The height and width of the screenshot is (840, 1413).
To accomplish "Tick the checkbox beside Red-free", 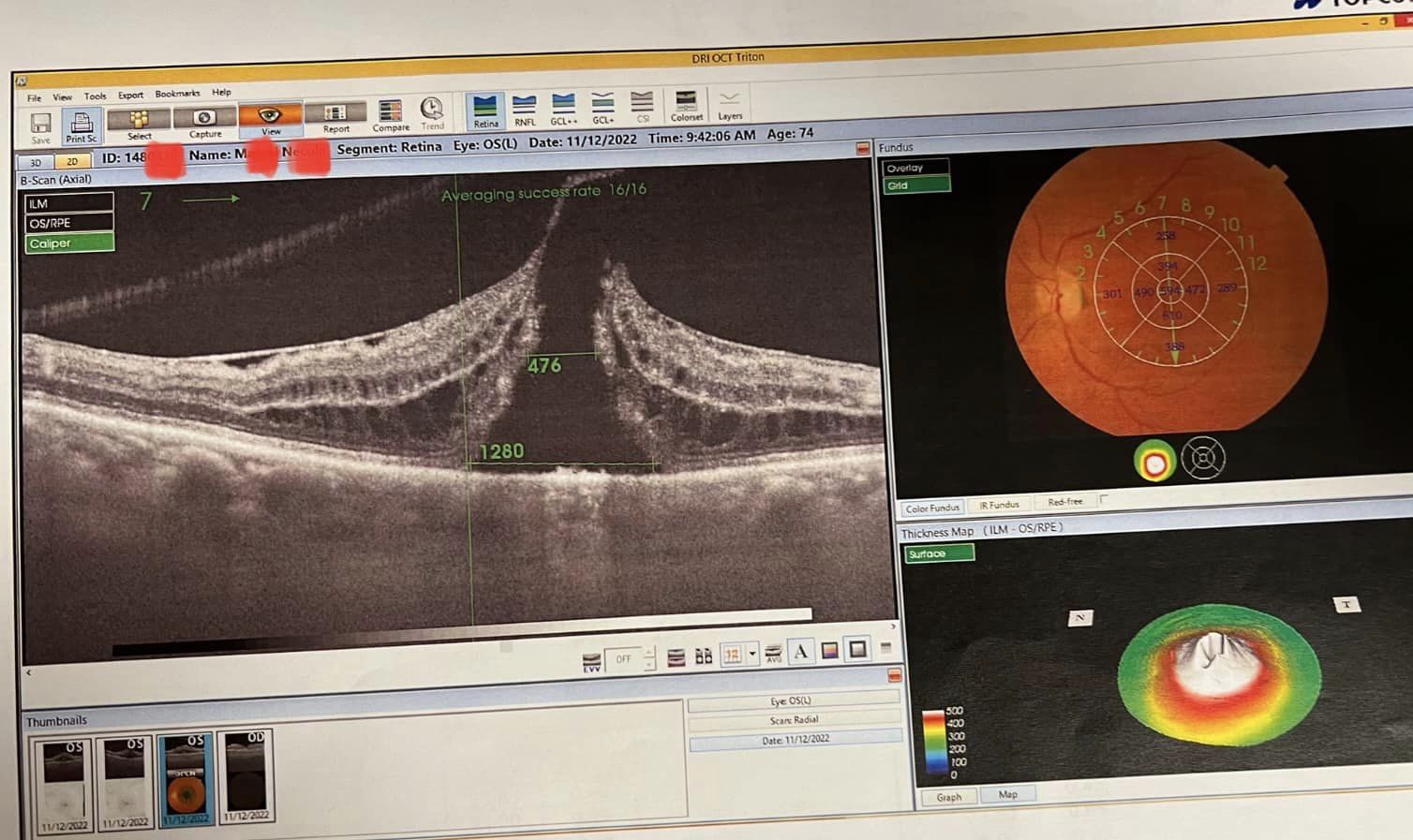I will coord(1104,499).
